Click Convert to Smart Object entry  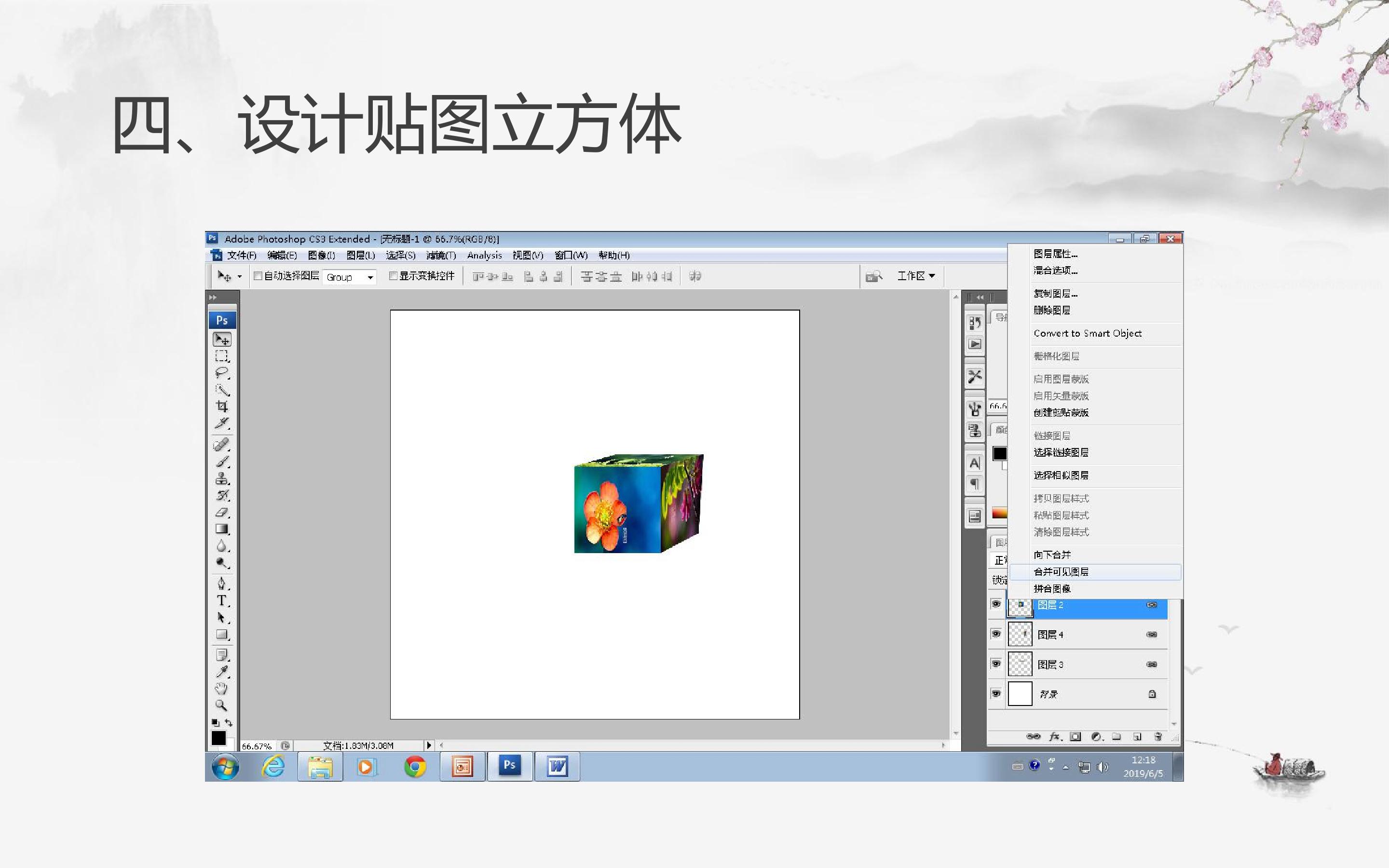point(1087,334)
